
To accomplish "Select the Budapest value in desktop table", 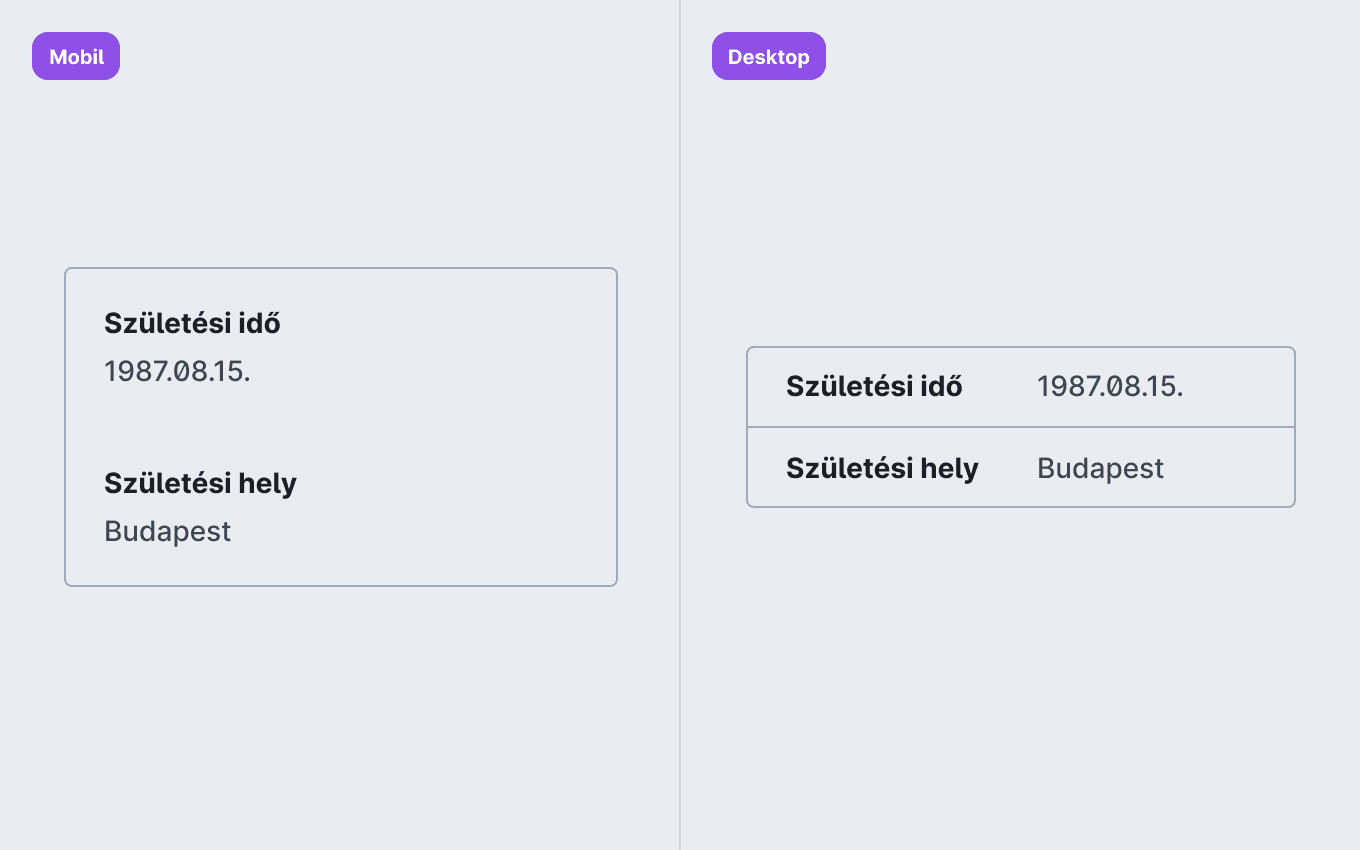I will point(1100,468).
